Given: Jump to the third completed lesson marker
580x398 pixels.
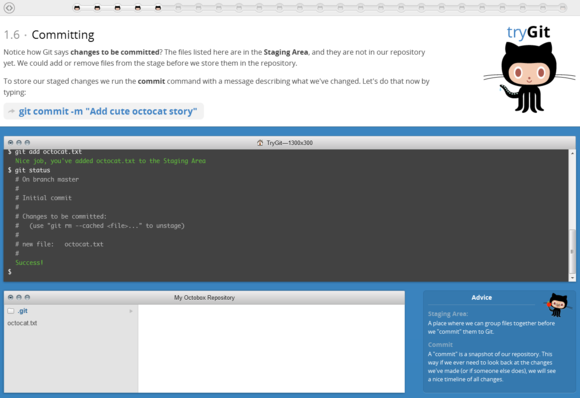Looking at the screenshot, I should (118, 7).
